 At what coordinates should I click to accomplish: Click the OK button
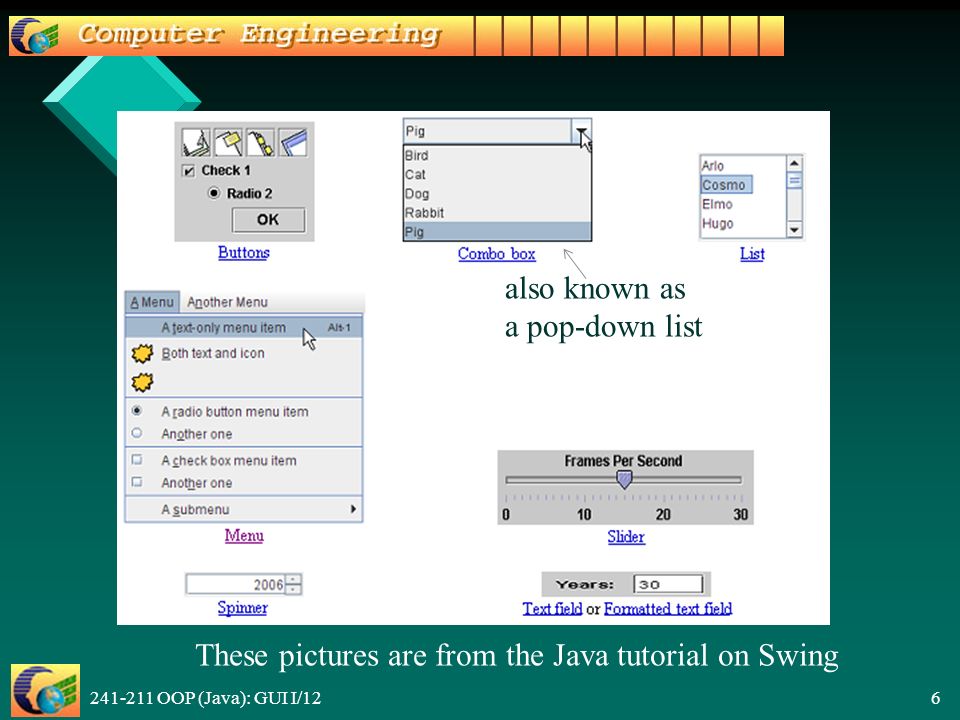click(268, 220)
